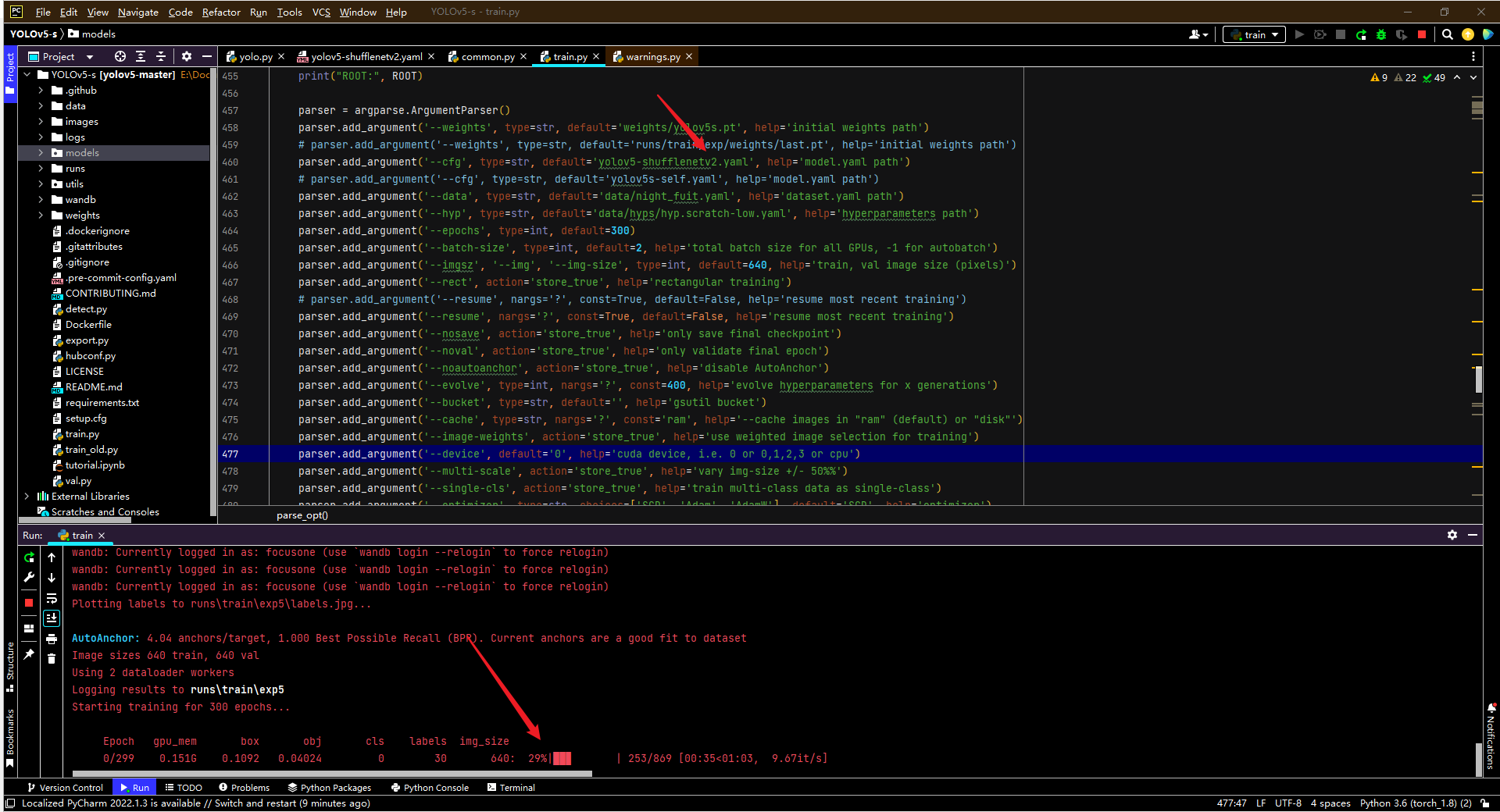Click Run console horizontal scrollbar
This screenshot has width=1500, height=812.
tap(332, 774)
